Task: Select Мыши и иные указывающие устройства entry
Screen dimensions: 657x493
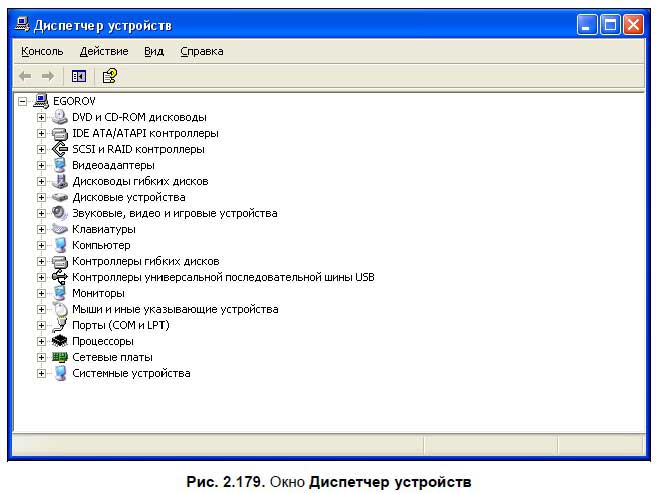Action: [x=175, y=309]
